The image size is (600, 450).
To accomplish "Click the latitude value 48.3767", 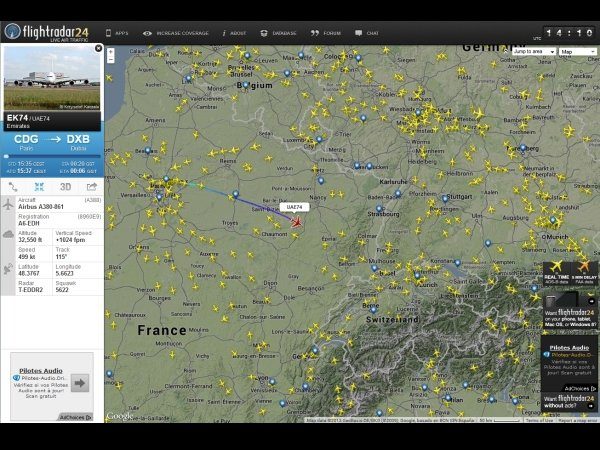I will pyautogui.click(x=29, y=273).
